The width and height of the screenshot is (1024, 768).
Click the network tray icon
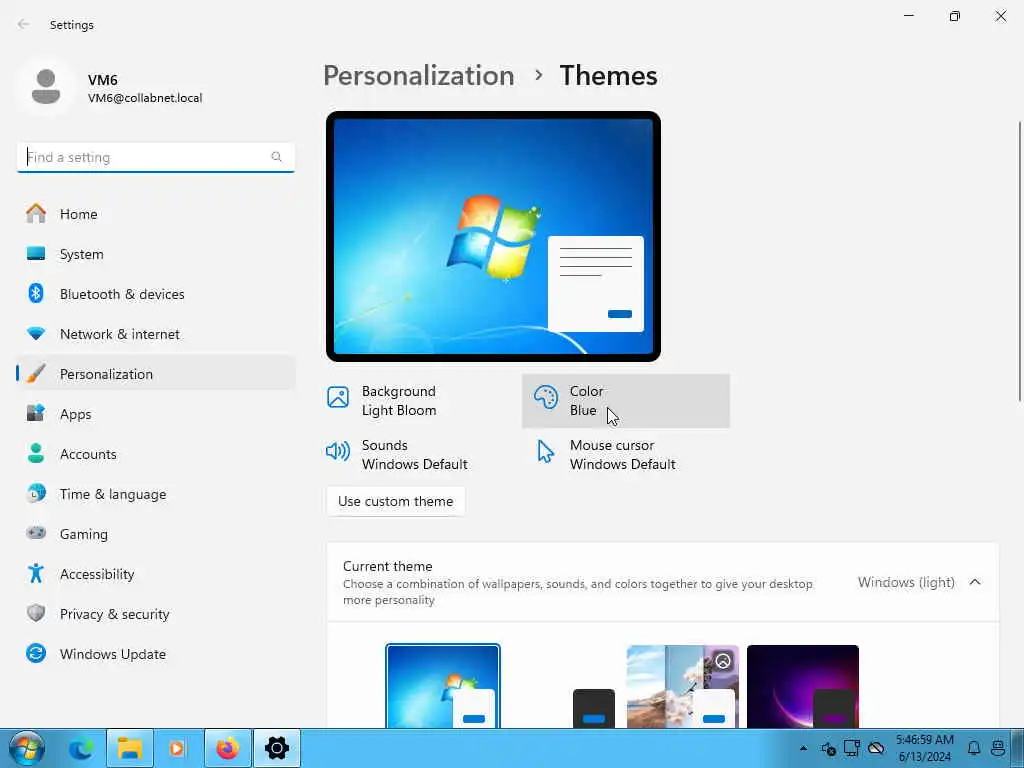[x=852, y=748]
